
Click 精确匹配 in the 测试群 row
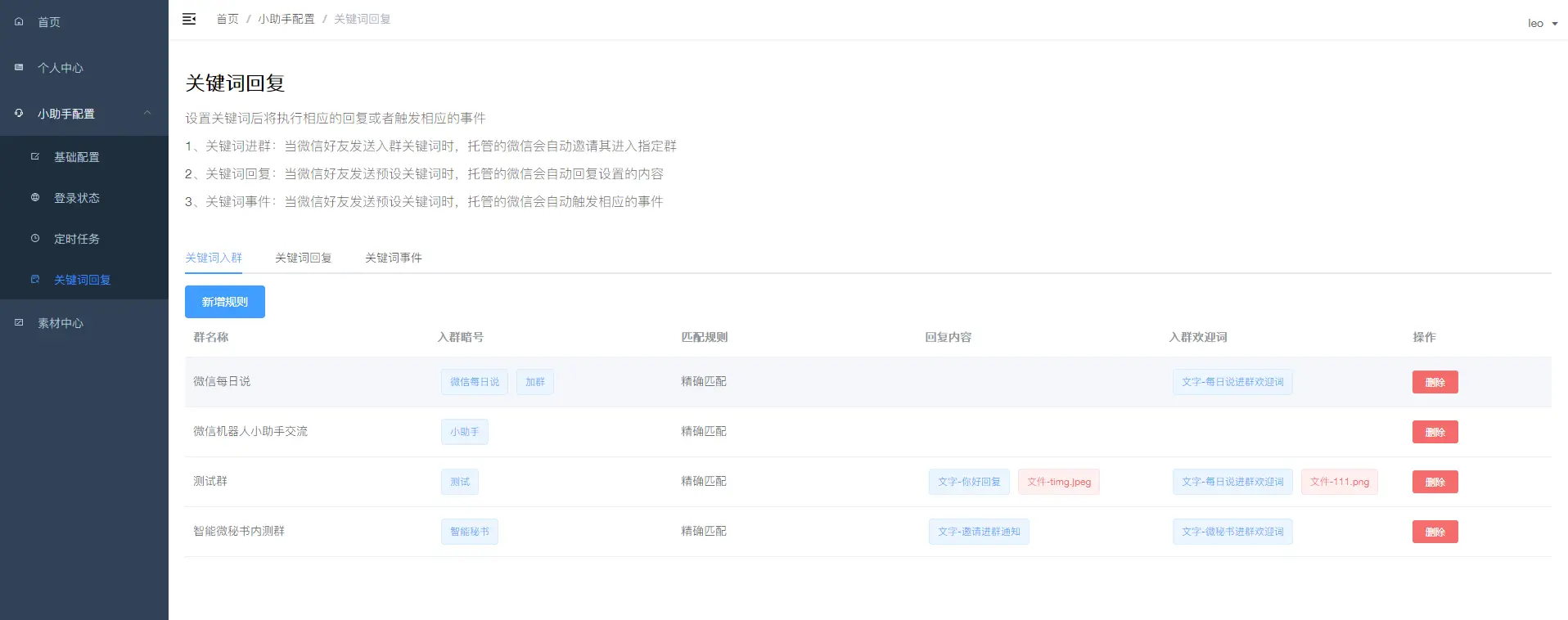tap(704, 481)
